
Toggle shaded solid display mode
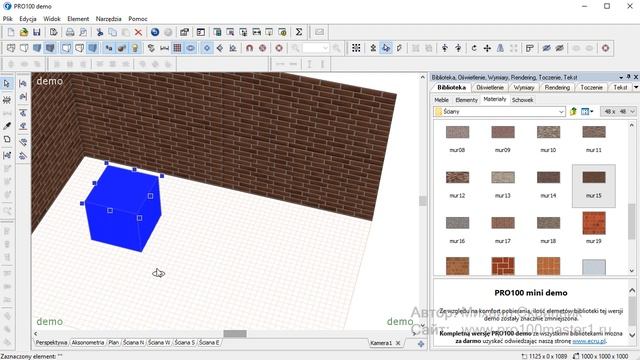(x=37, y=48)
